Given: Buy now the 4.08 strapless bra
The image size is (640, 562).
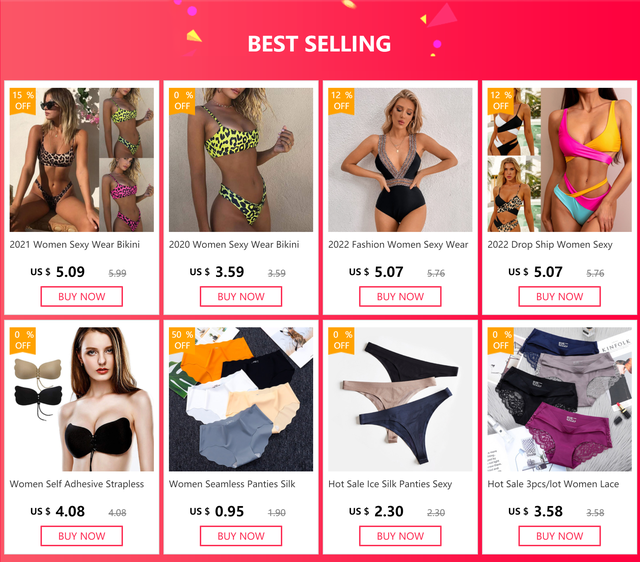Looking at the screenshot, I should point(82,536).
